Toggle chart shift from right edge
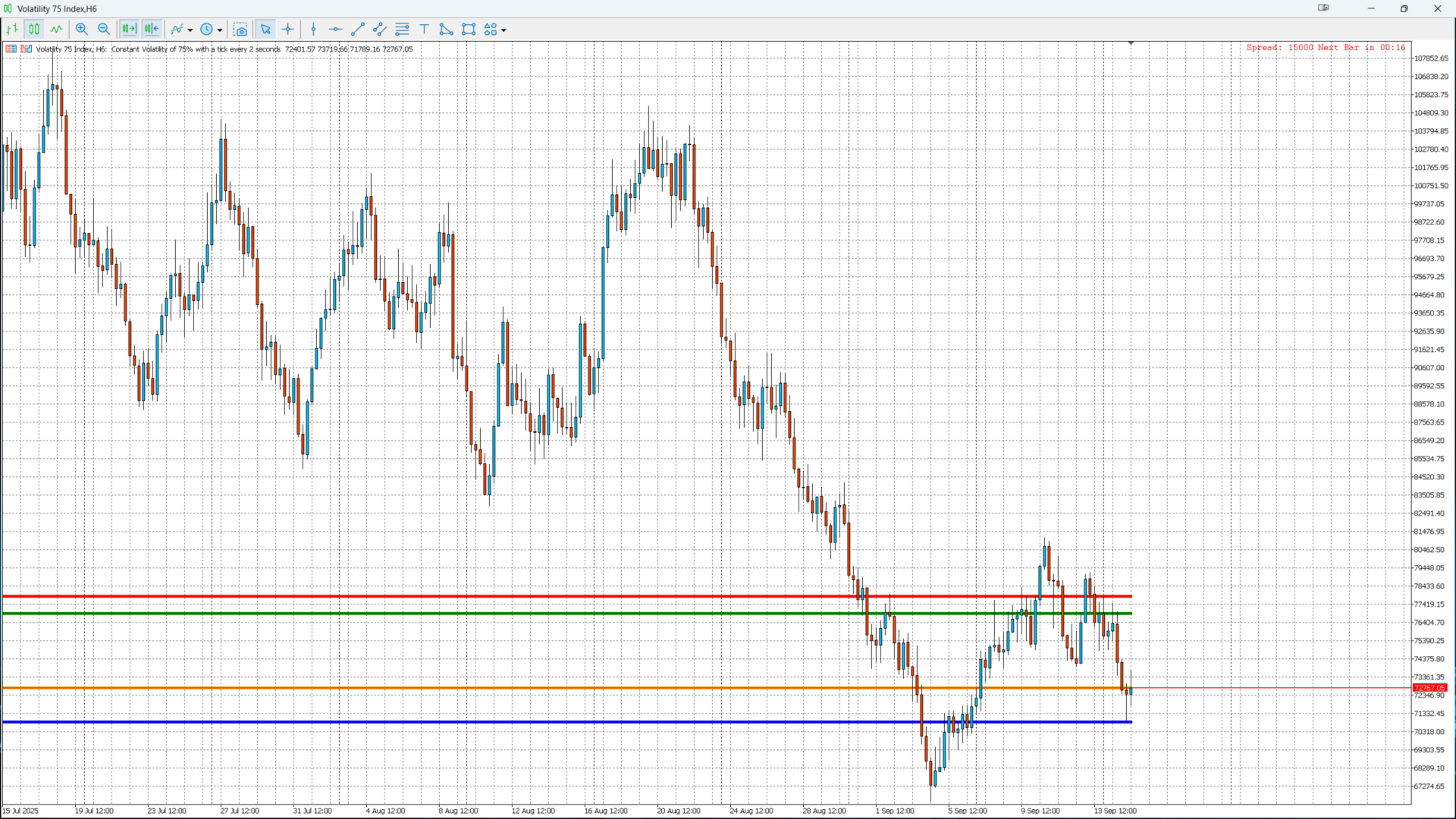This screenshot has width=1456, height=819. pos(152,30)
